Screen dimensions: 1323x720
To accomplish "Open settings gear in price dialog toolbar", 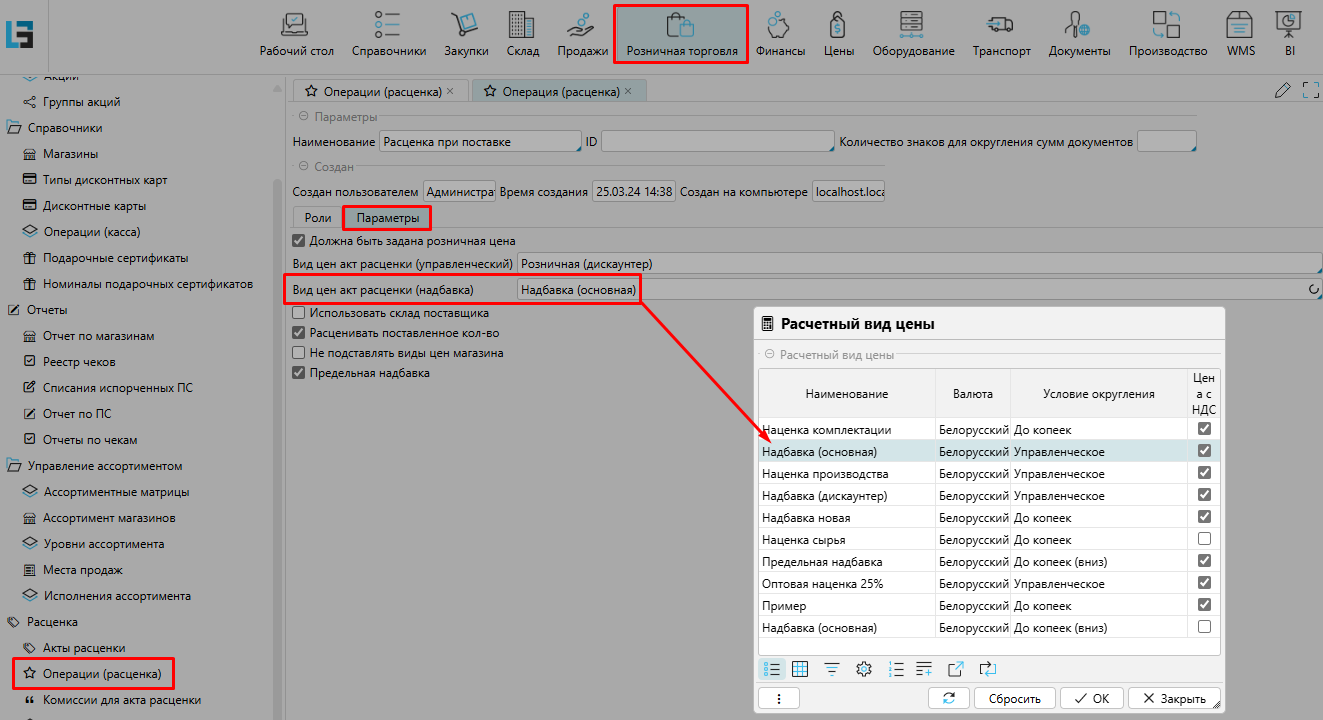I will (864, 669).
